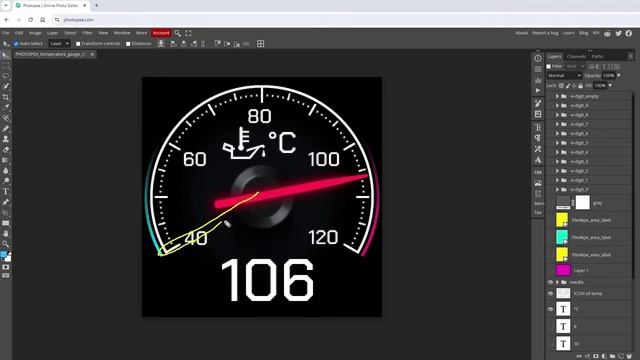The width and height of the screenshot is (640, 360).
Task: Hide the ICON oil temp layer
Action: point(550,293)
